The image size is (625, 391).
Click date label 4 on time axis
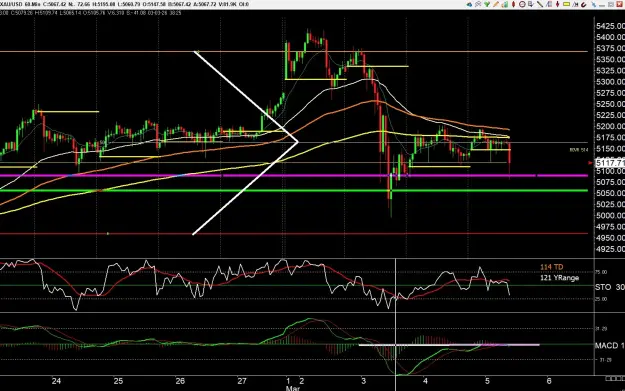click(x=425, y=381)
